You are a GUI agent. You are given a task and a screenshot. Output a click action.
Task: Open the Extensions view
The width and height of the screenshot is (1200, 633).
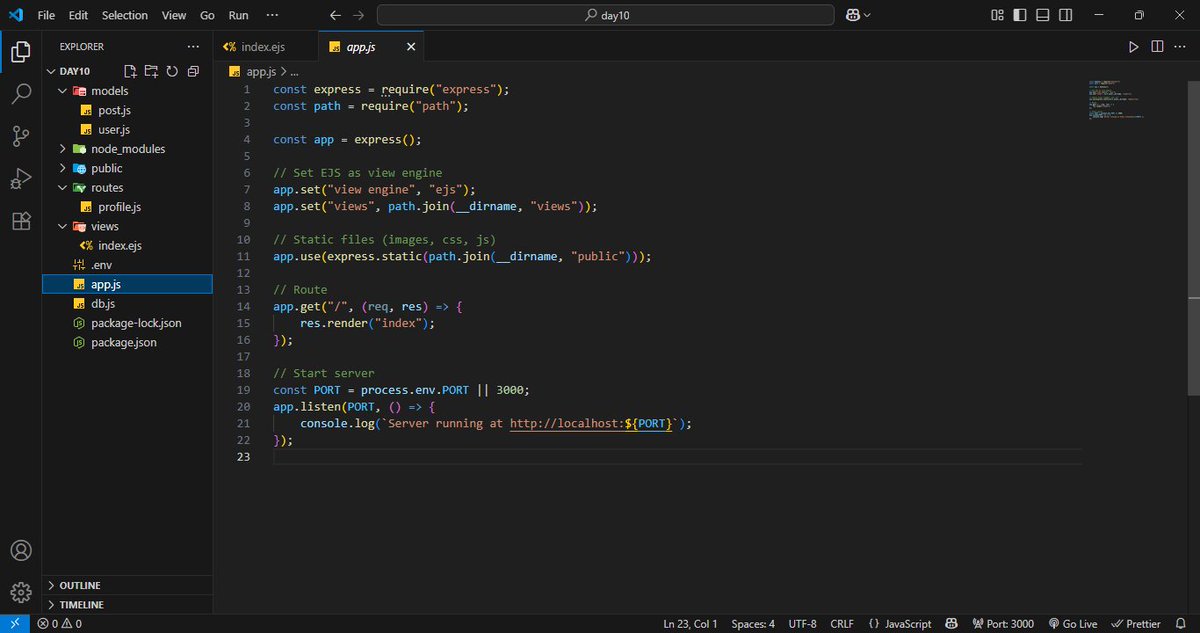click(20, 221)
